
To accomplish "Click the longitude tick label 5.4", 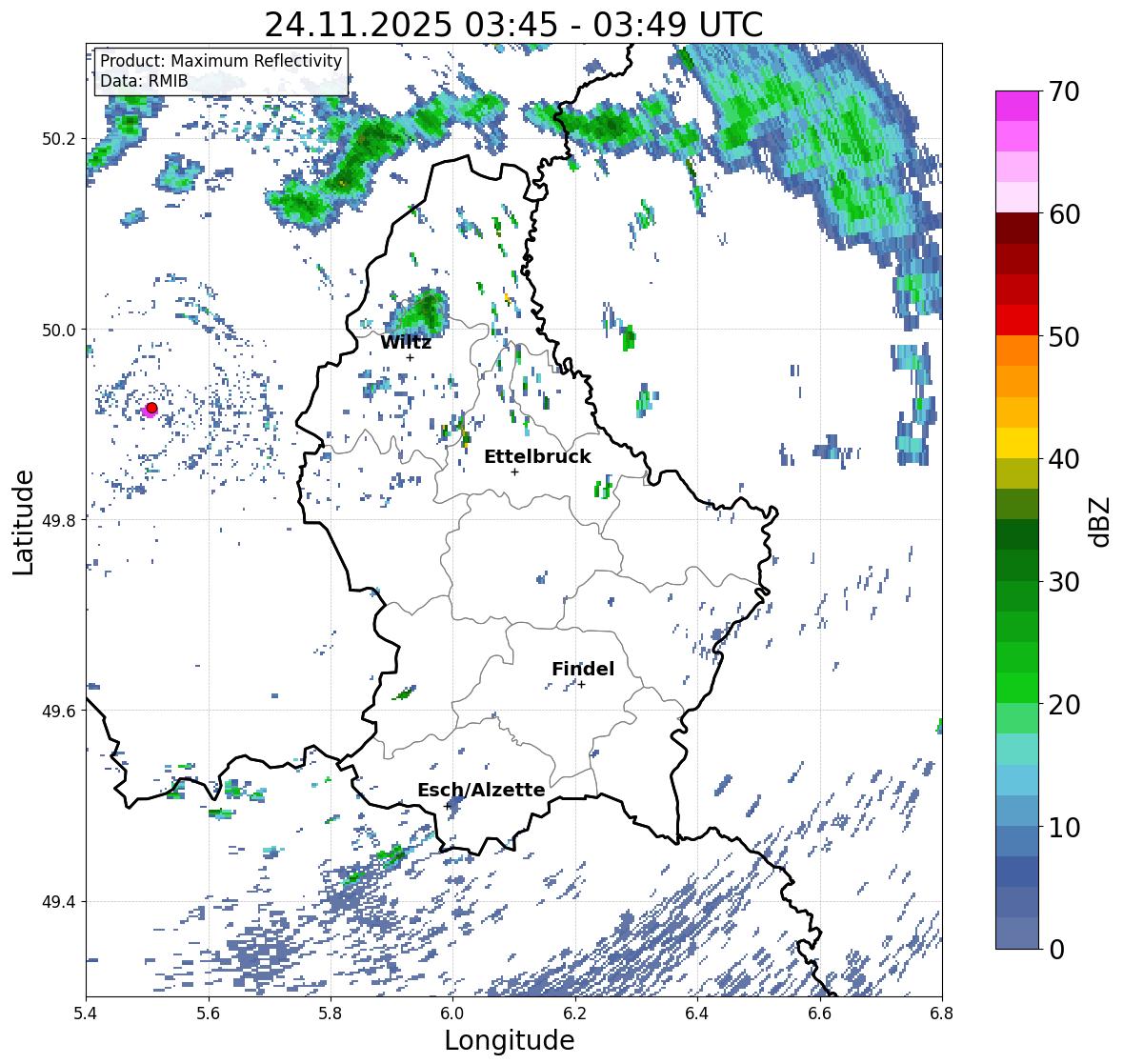I will (86, 1014).
